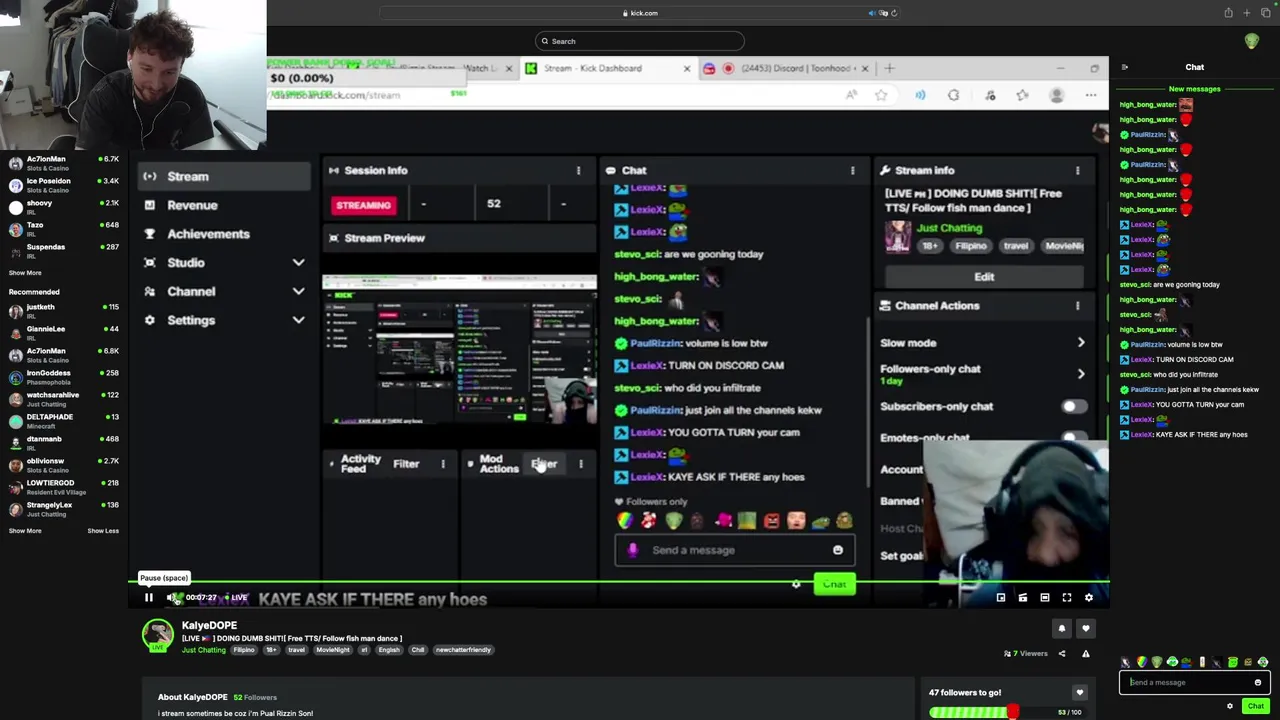Open Slow mode chevron in streamed dashboard
1280x720 pixels.
tap(1081, 343)
